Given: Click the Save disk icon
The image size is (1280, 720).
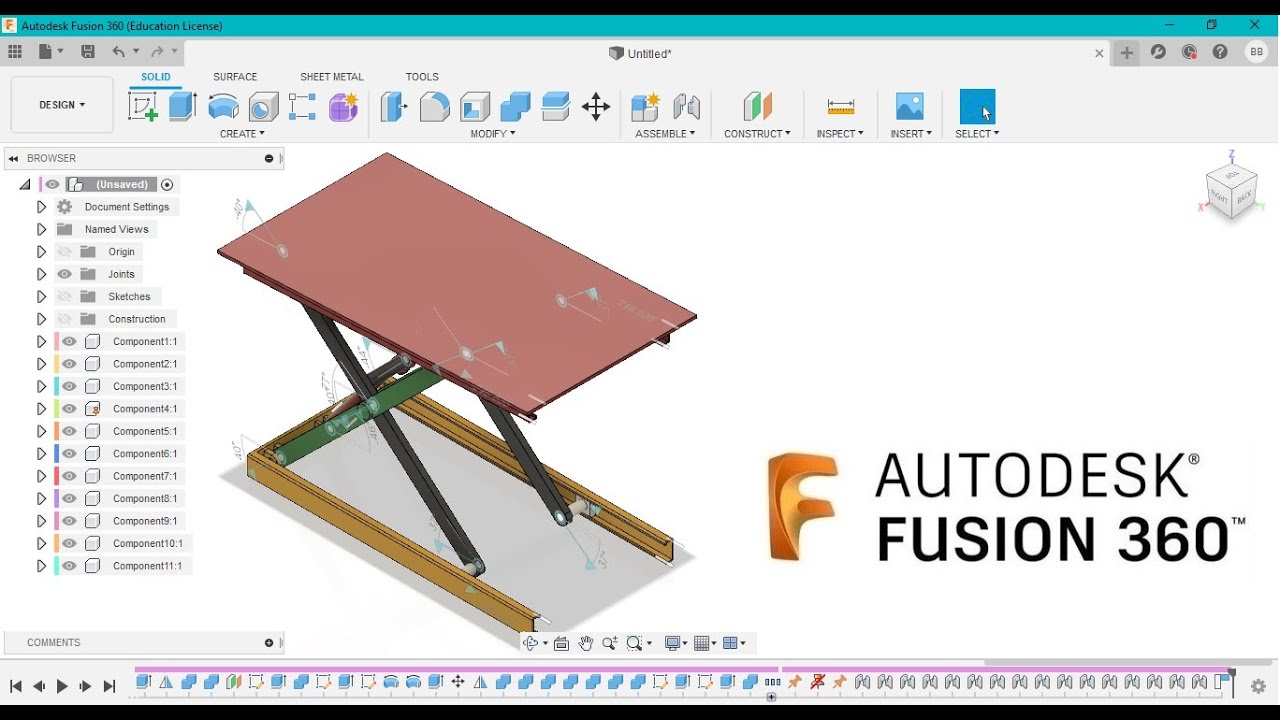Looking at the screenshot, I should point(88,52).
